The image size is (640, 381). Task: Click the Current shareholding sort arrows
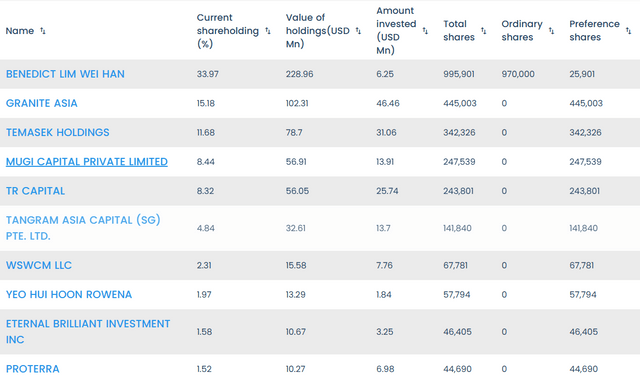pyautogui.click(x=268, y=31)
